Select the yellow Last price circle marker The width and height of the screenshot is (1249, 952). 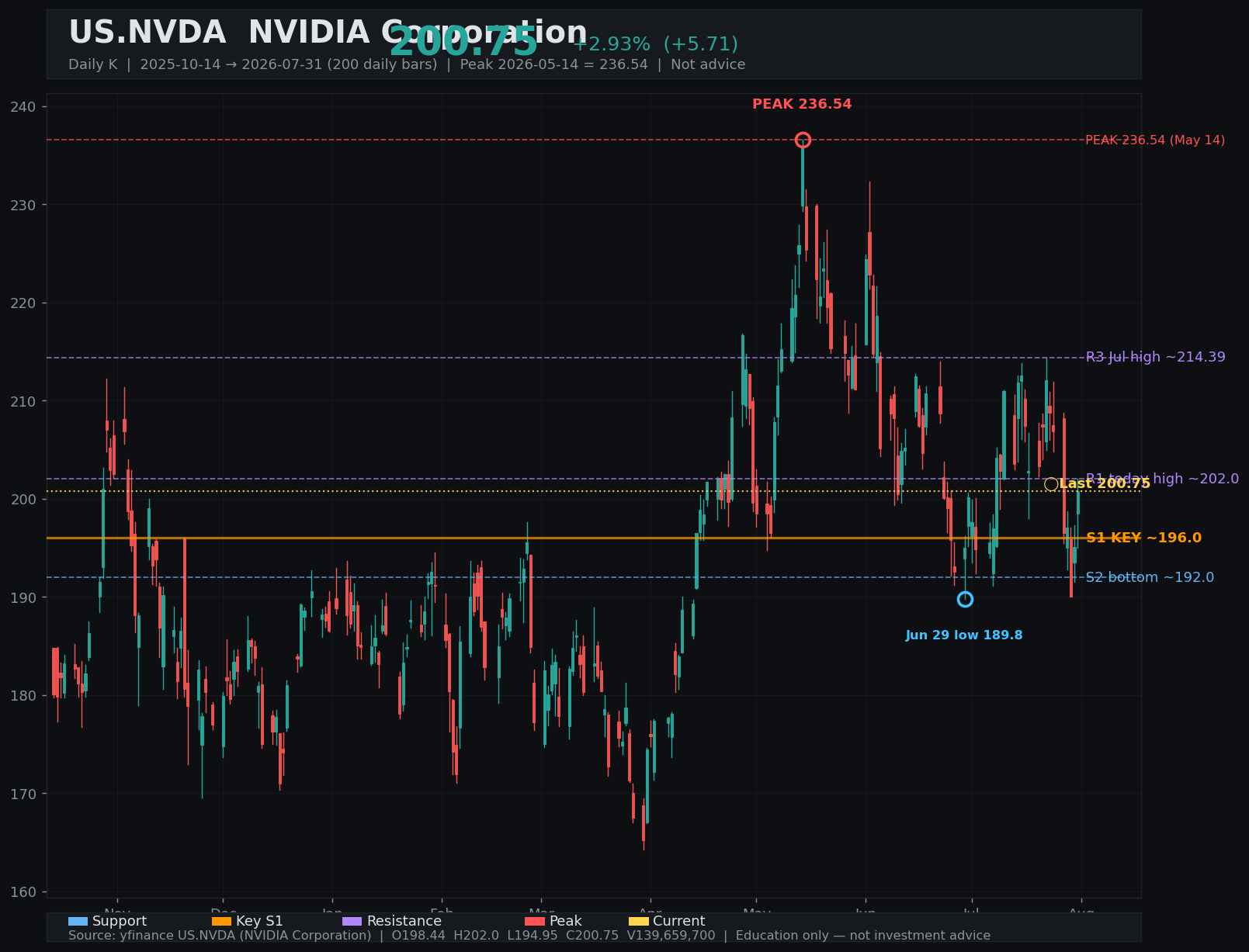coord(1051,484)
